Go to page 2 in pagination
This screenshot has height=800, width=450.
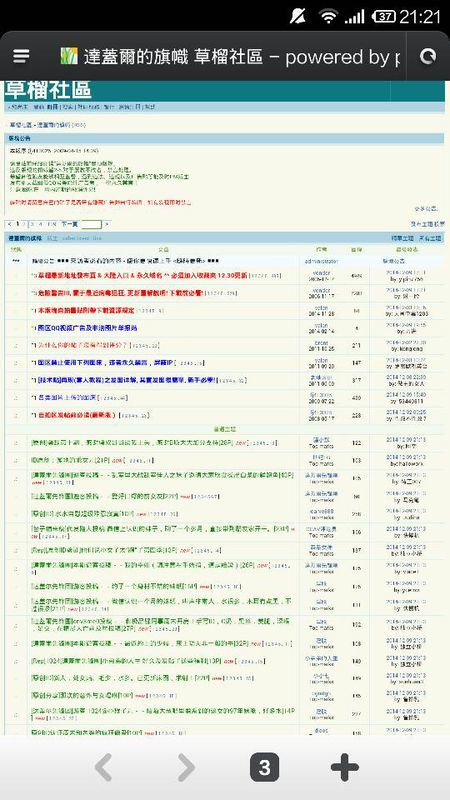(x=24, y=224)
